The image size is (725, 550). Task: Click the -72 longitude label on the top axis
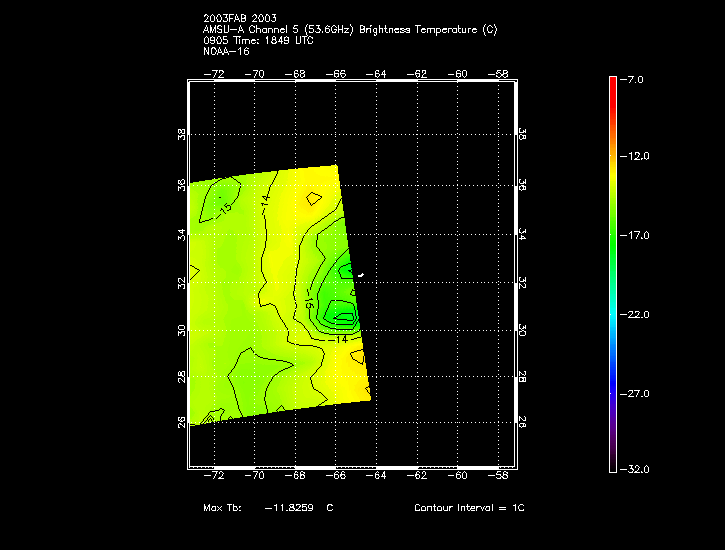coord(213,74)
